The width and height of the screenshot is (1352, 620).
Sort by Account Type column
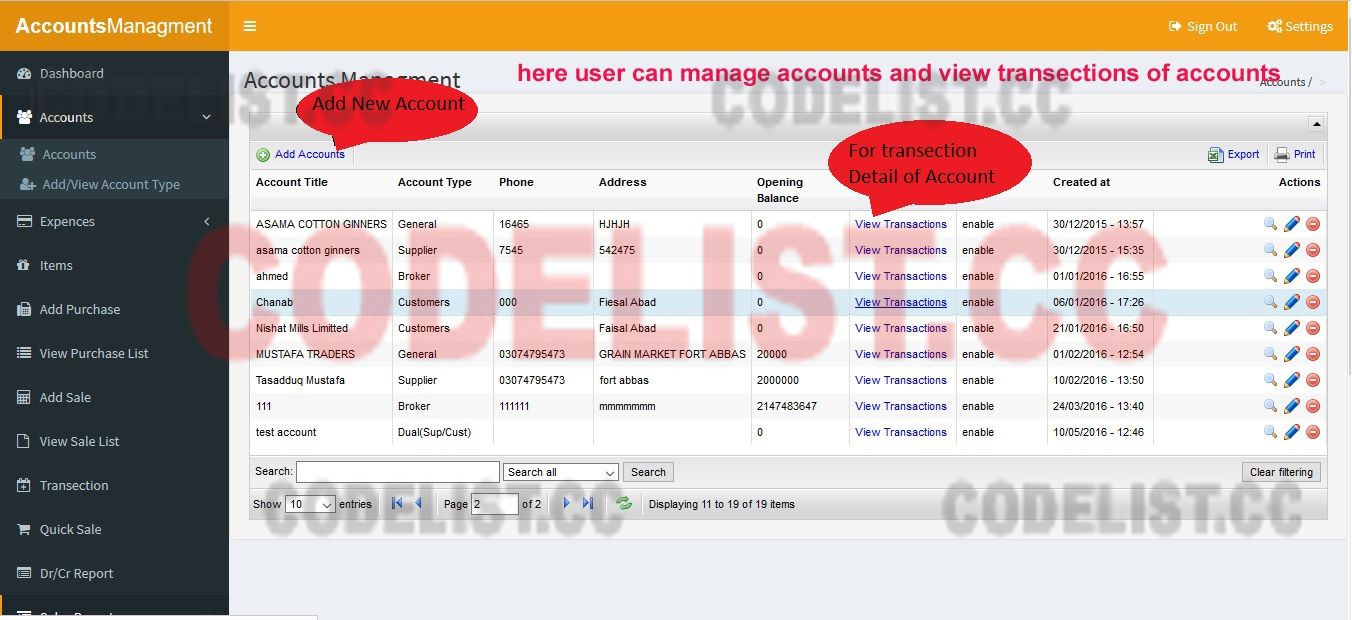(435, 182)
